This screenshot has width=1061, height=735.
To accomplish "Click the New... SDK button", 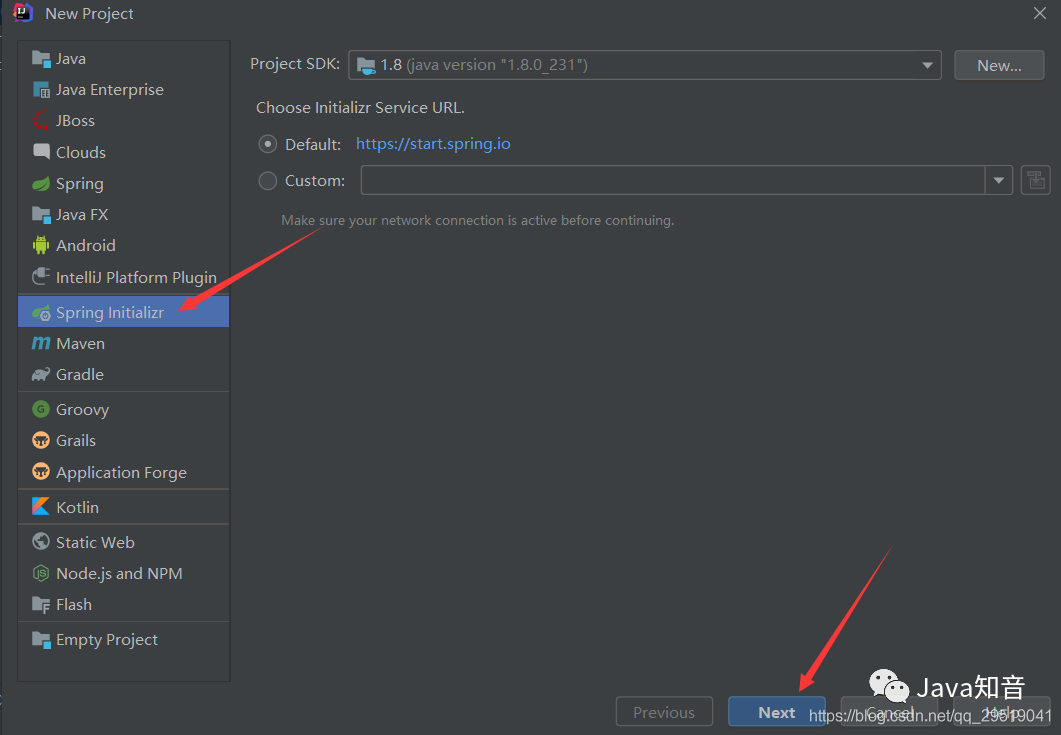I will (999, 66).
